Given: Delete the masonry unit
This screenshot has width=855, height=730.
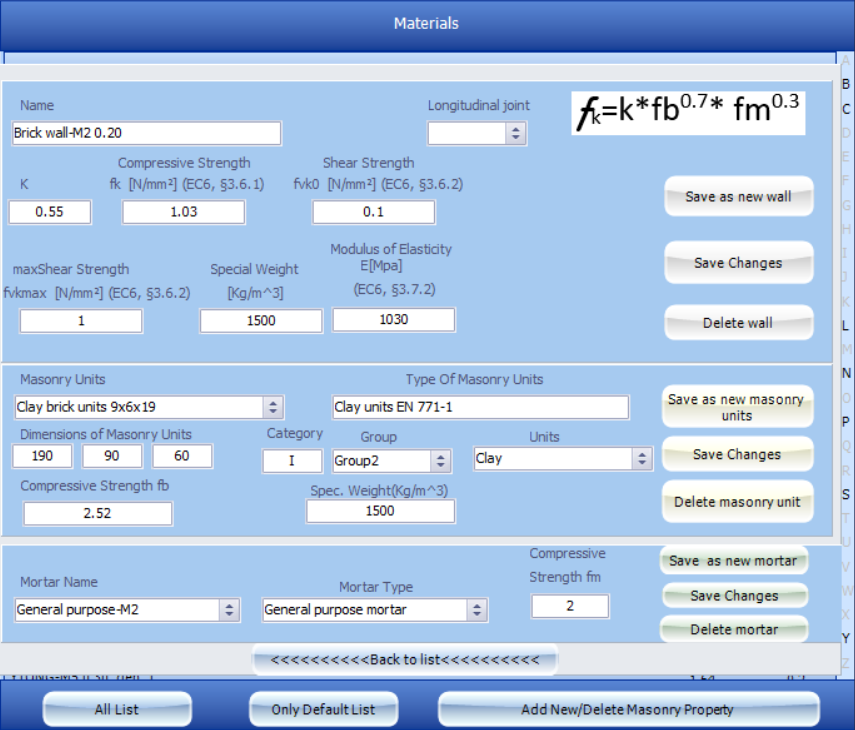Looking at the screenshot, I should pos(736,502).
